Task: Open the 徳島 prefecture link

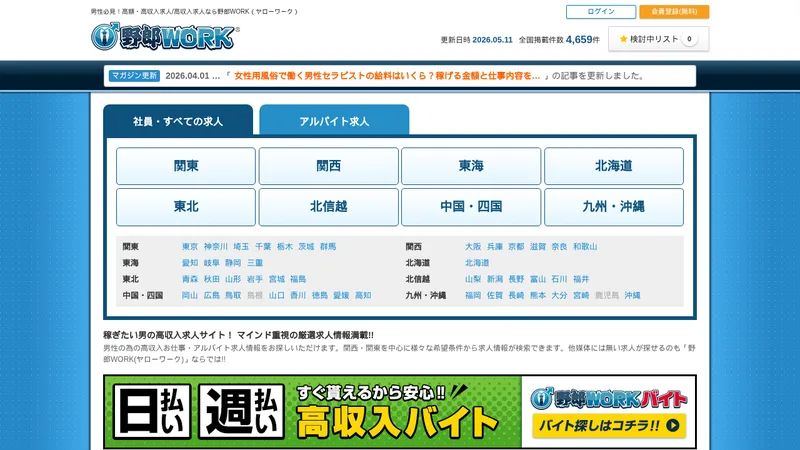Action: (x=320, y=295)
